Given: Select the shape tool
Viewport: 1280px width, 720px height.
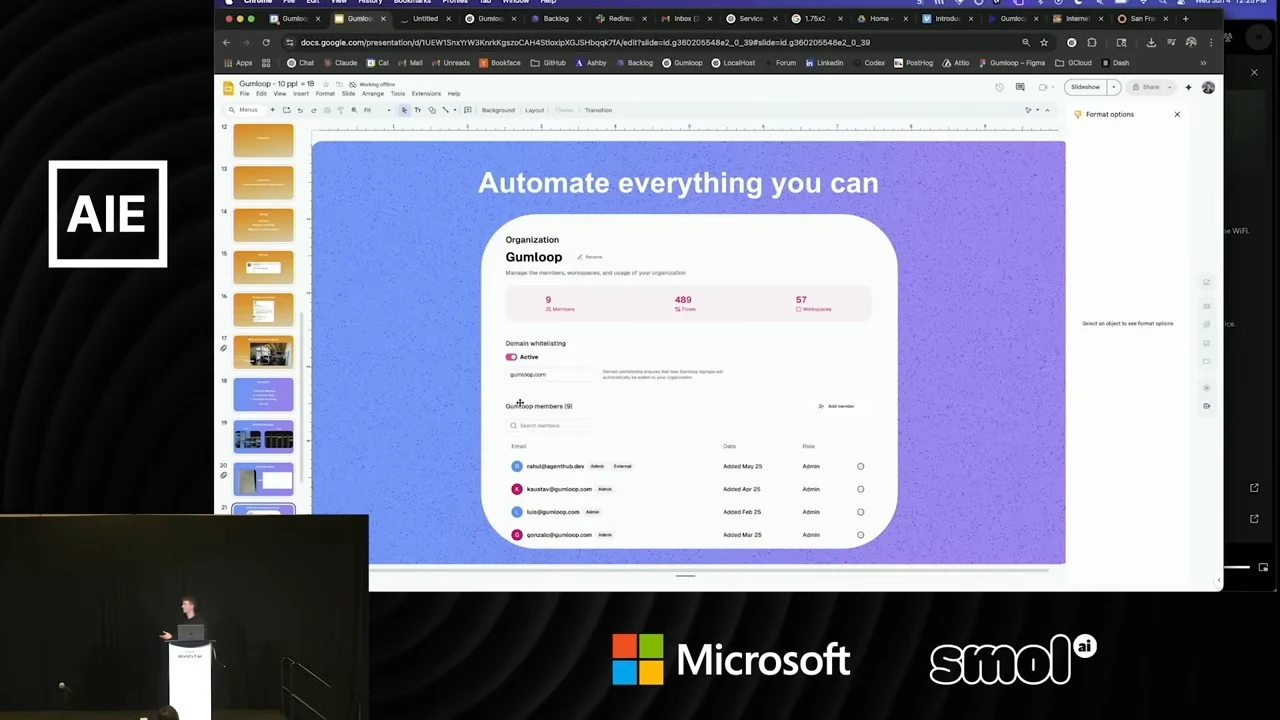Looking at the screenshot, I should click(x=432, y=110).
